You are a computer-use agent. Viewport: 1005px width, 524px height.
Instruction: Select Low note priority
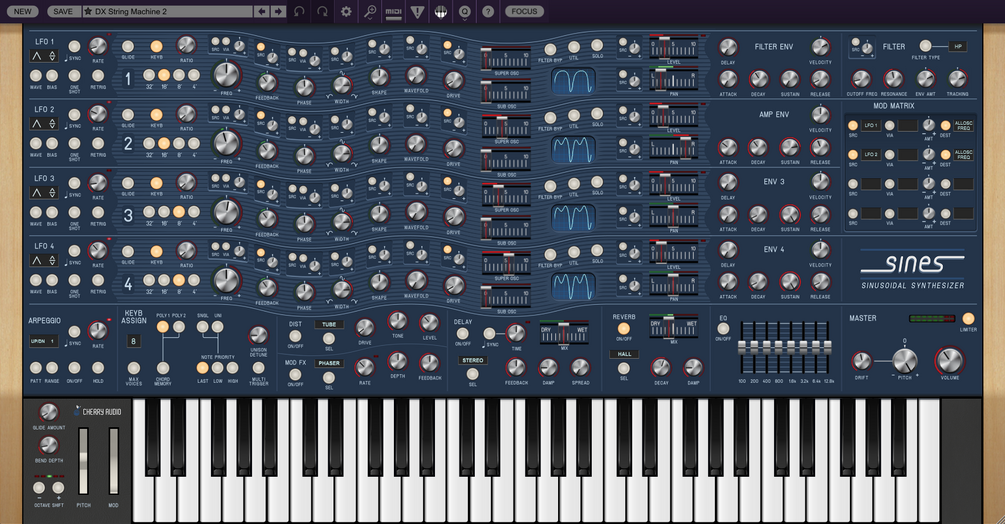click(x=218, y=368)
